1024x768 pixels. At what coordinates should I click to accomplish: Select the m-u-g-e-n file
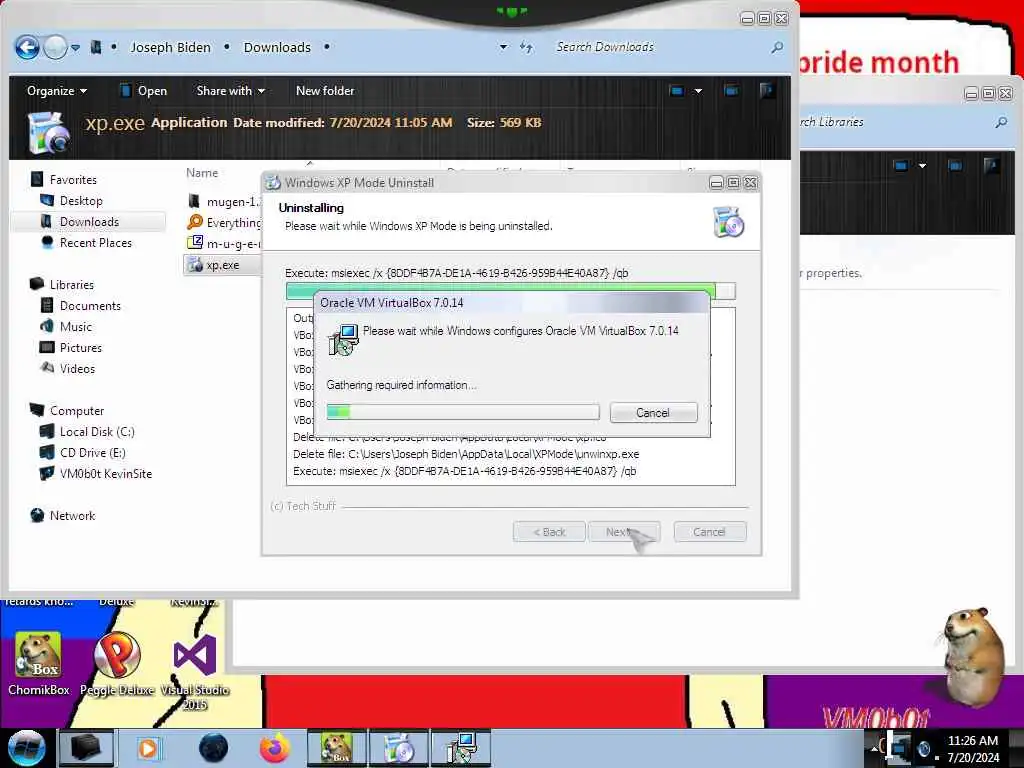point(224,244)
